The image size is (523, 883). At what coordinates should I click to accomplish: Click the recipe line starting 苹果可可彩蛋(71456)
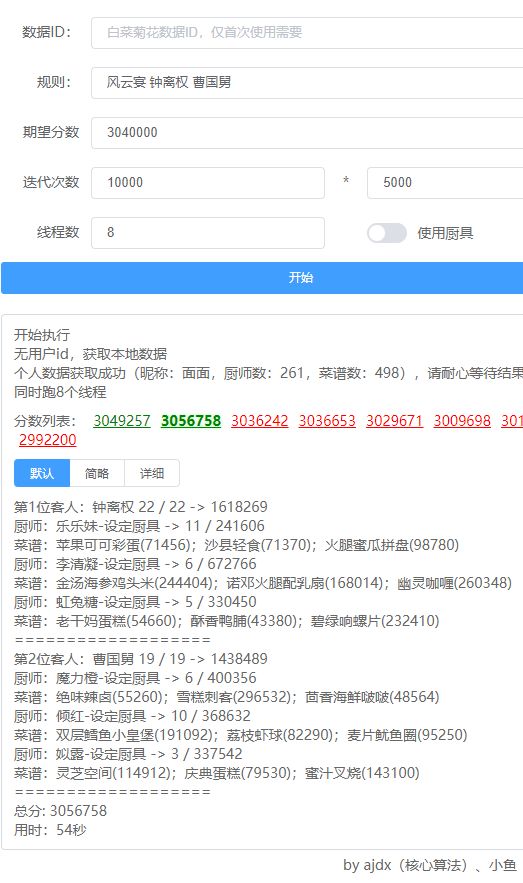point(236,545)
